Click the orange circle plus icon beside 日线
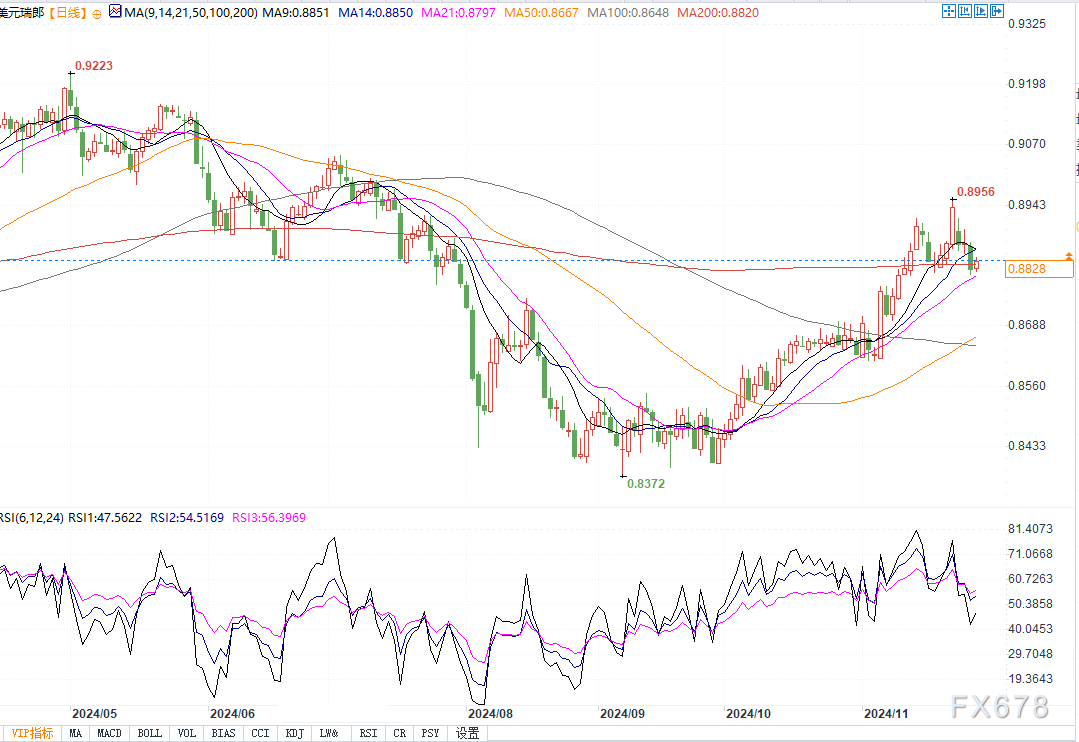 point(95,13)
